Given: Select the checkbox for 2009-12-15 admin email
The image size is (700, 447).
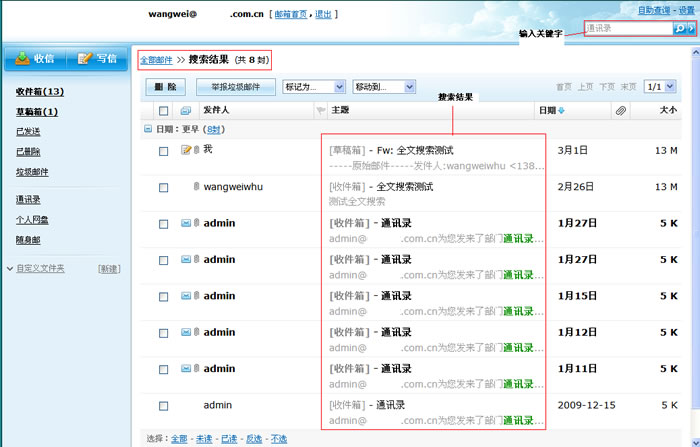Looking at the screenshot, I should click(x=163, y=406).
